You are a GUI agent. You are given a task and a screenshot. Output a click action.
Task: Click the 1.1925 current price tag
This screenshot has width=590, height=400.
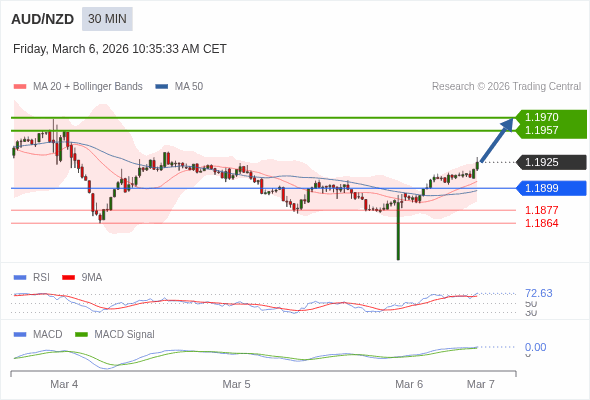pos(552,162)
